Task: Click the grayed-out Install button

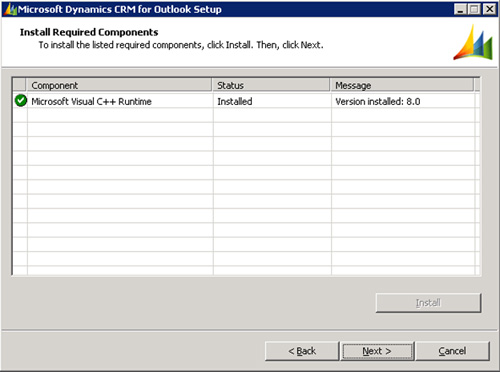Action: pos(428,303)
